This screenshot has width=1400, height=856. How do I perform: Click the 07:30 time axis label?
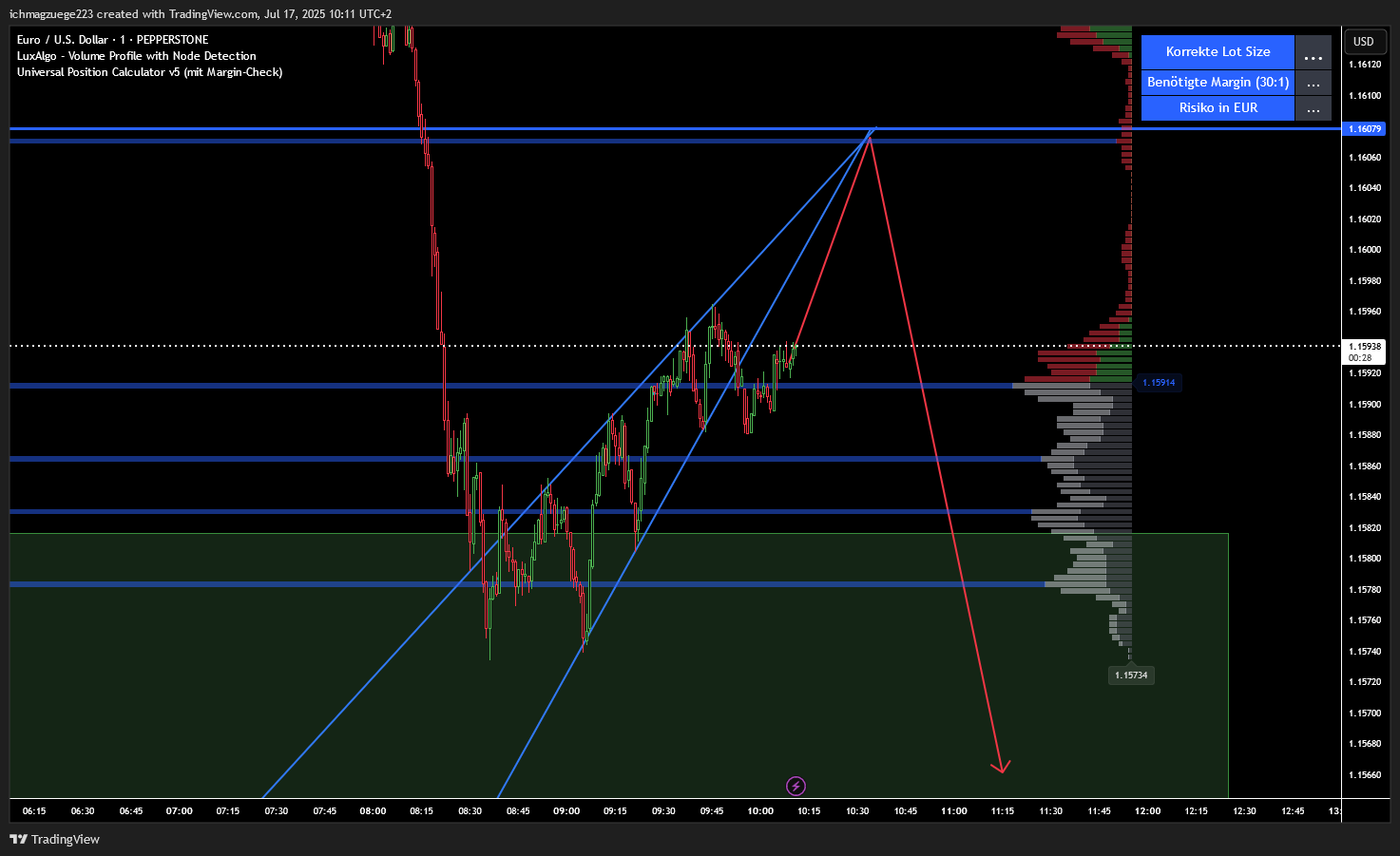pyautogui.click(x=277, y=811)
